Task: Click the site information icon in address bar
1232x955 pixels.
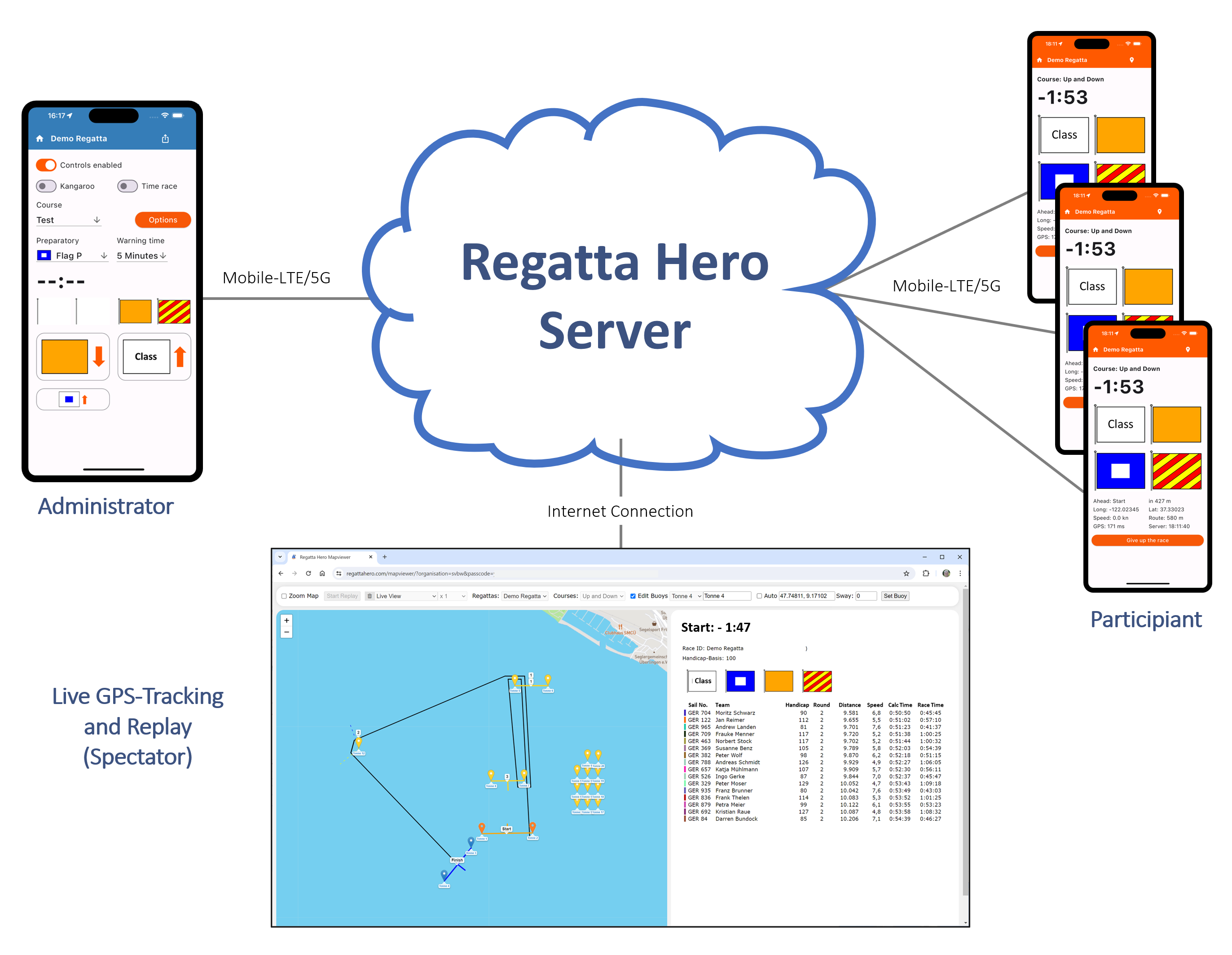Action: (339, 573)
